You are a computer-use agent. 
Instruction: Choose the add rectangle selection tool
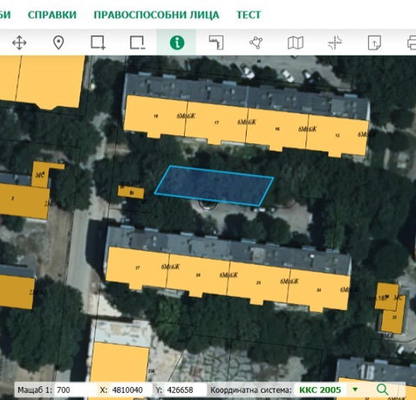(98, 43)
